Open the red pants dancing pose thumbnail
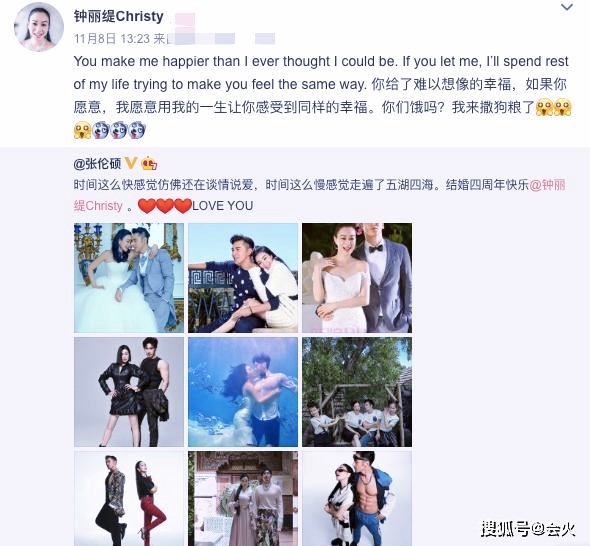Screen dimensions: 590x546 tap(129, 499)
